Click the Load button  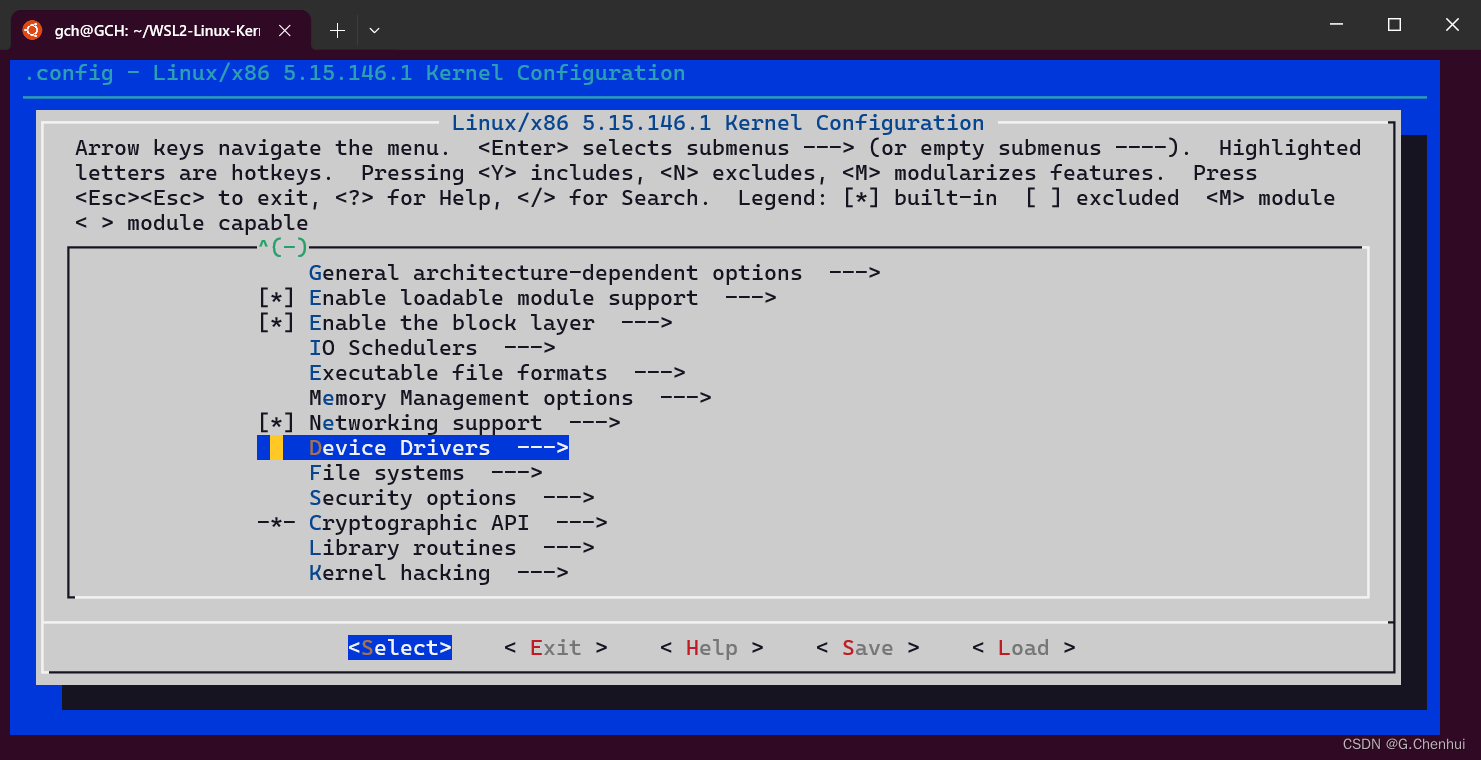1024,648
